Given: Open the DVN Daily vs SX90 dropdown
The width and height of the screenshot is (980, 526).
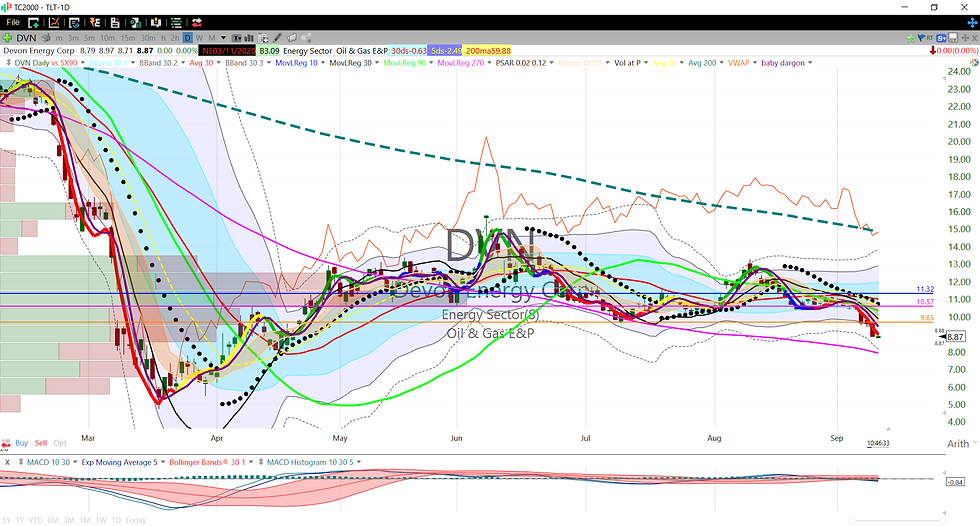Looking at the screenshot, I should (x=82, y=63).
